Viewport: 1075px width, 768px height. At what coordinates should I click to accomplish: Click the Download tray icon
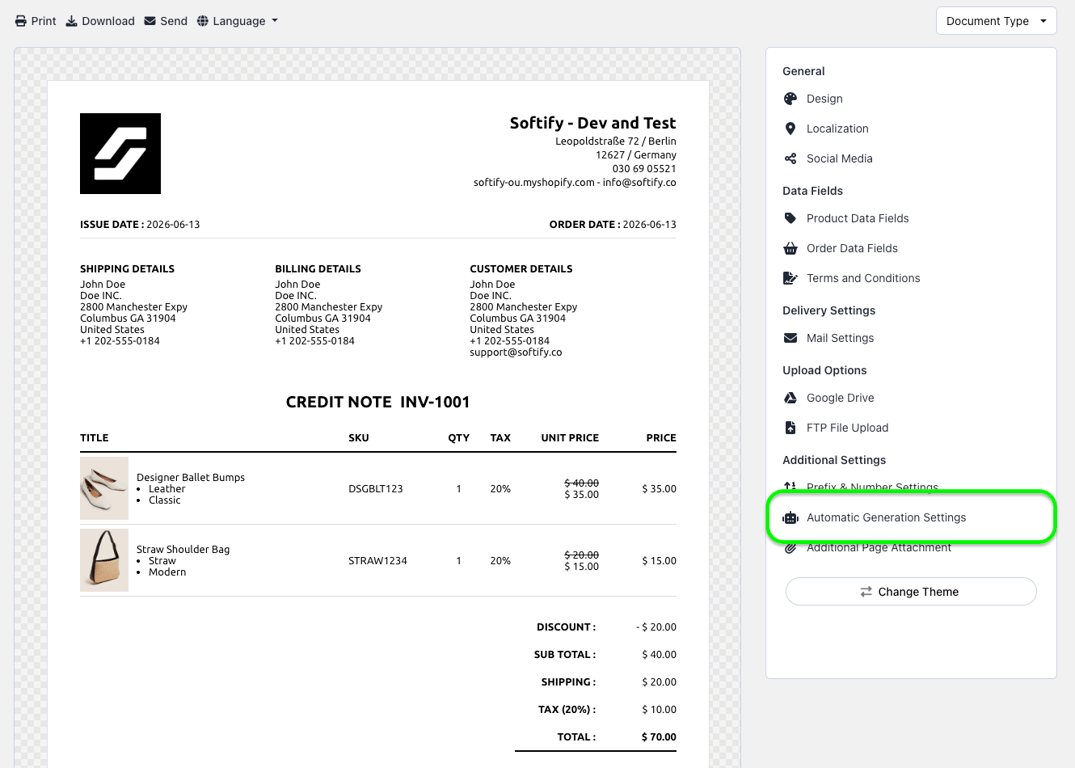[71, 21]
